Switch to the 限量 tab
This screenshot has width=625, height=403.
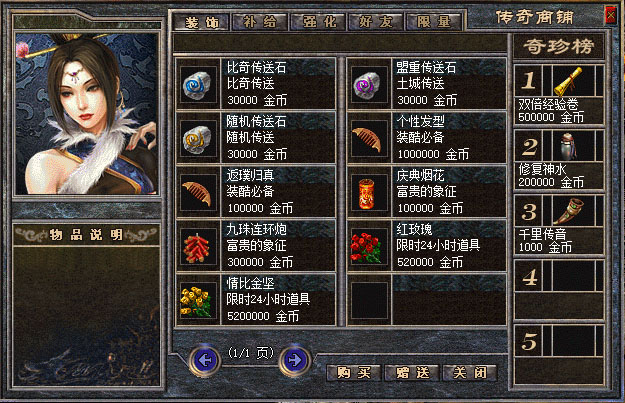(434, 22)
